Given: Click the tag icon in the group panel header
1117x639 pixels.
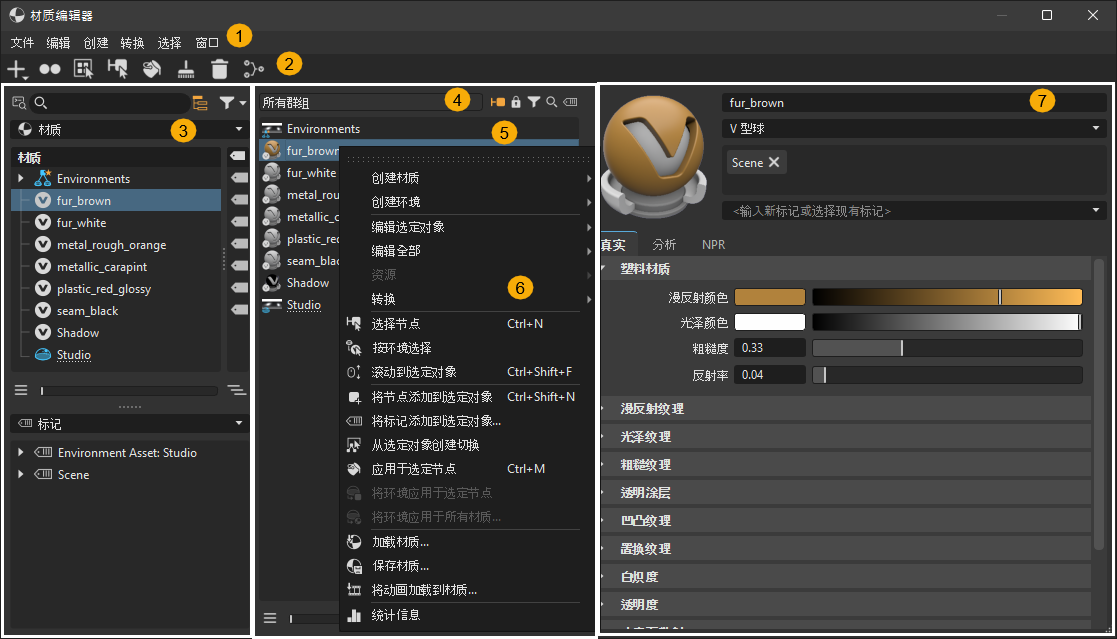Looking at the screenshot, I should coord(571,103).
